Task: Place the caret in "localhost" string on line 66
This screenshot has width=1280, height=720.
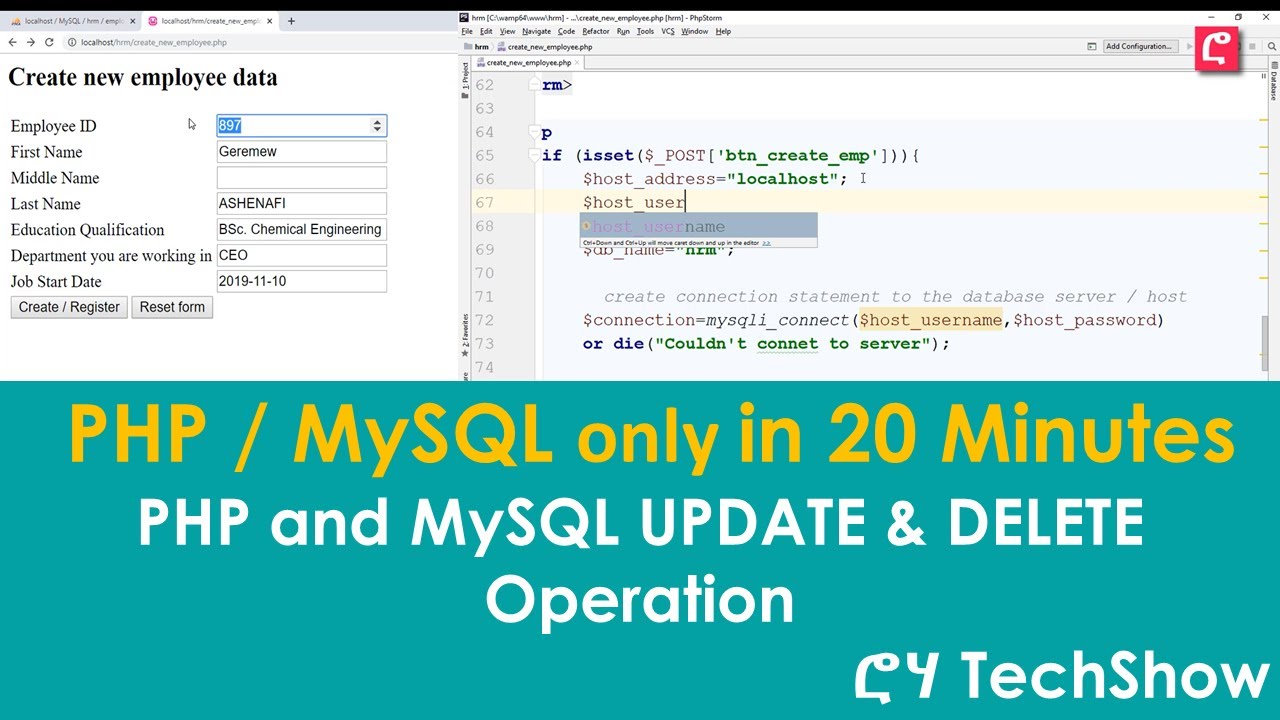Action: pos(782,179)
